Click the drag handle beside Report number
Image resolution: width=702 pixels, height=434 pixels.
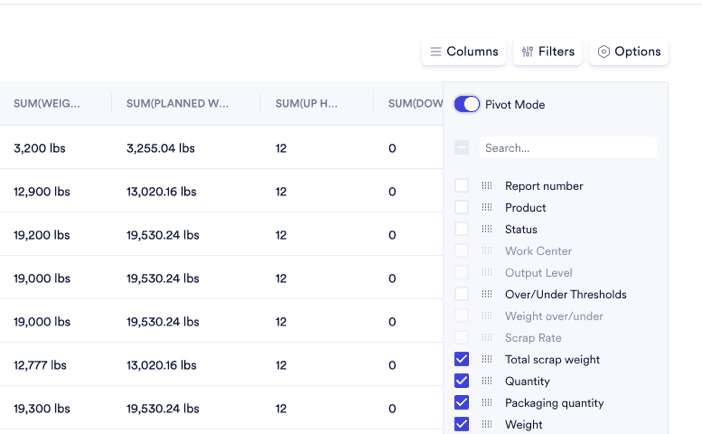[x=487, y=186]
